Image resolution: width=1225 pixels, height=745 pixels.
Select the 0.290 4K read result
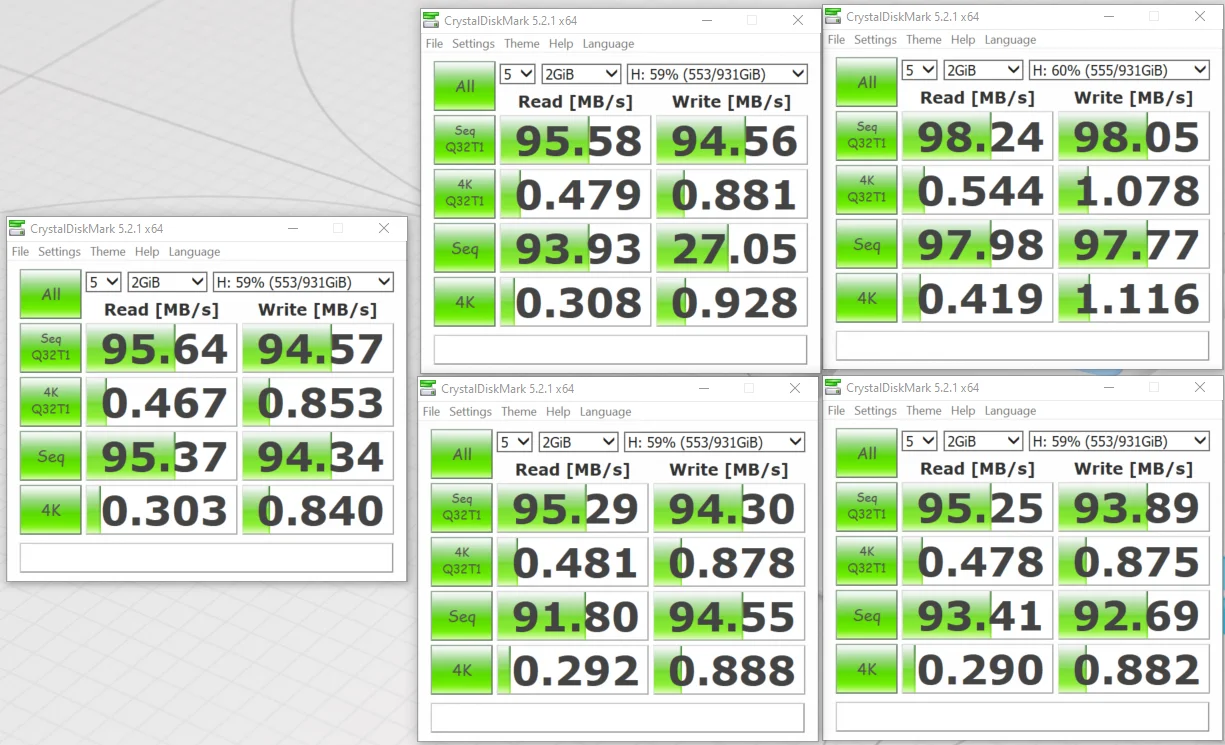tap(978, 669)
